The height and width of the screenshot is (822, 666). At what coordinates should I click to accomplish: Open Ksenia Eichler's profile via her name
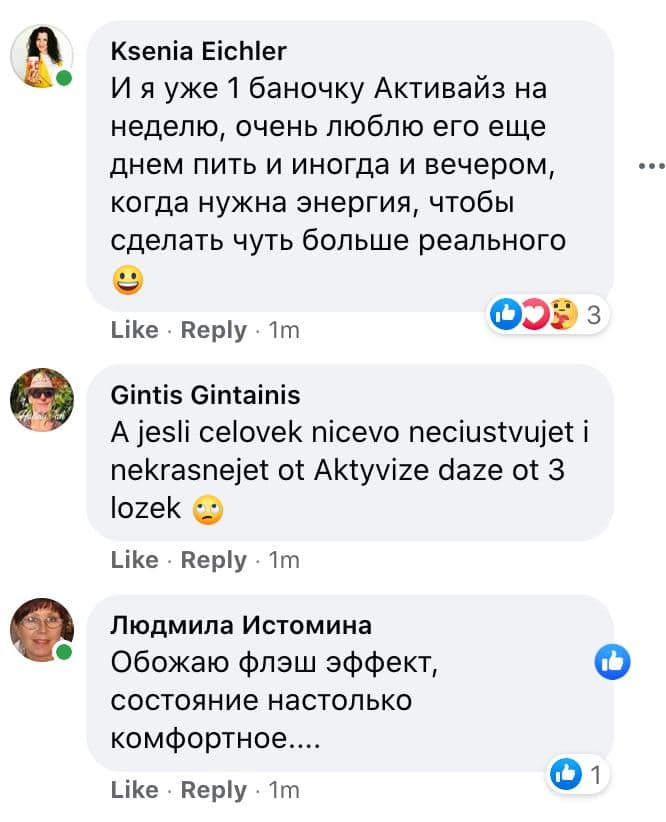coord(198,51)
